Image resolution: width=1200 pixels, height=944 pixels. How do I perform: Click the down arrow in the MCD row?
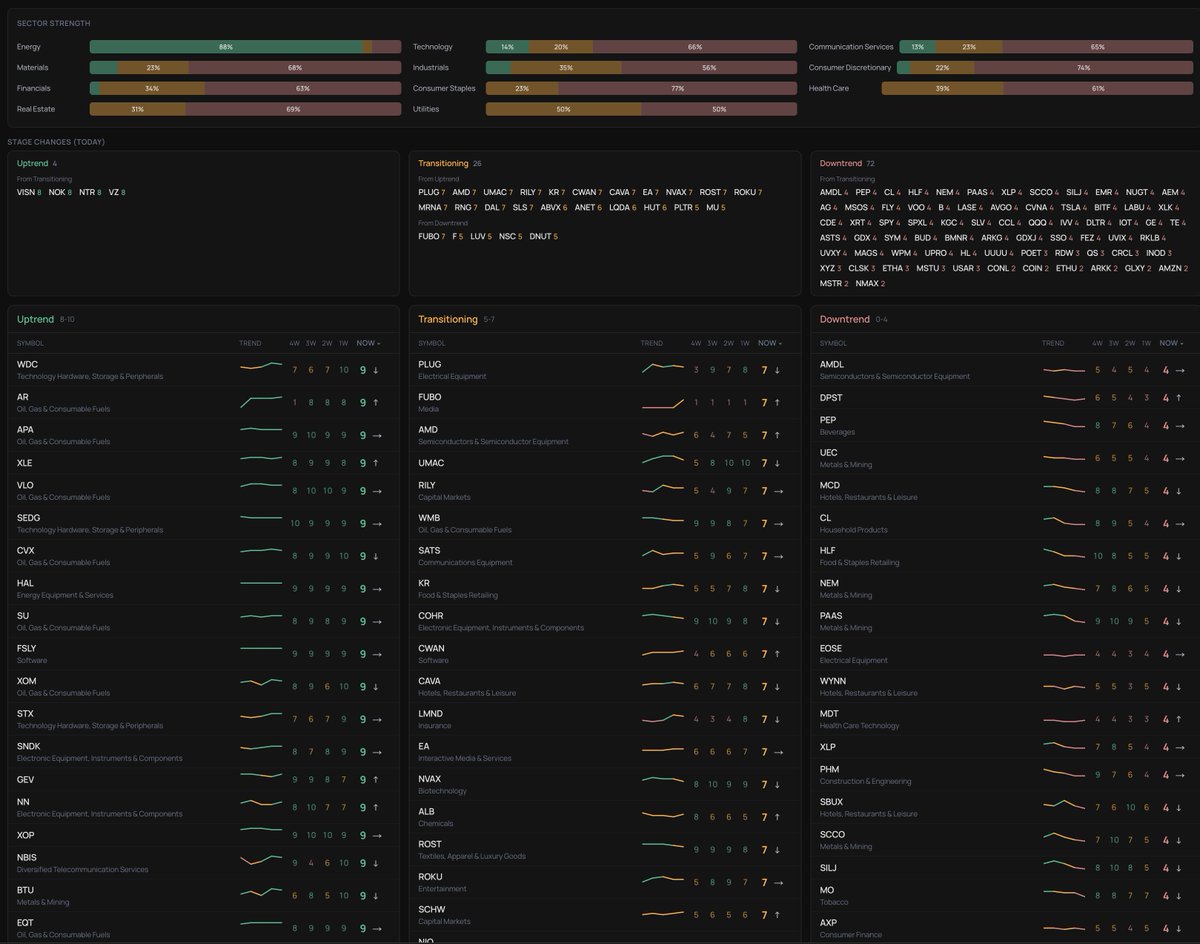(x=1179, y=491)
